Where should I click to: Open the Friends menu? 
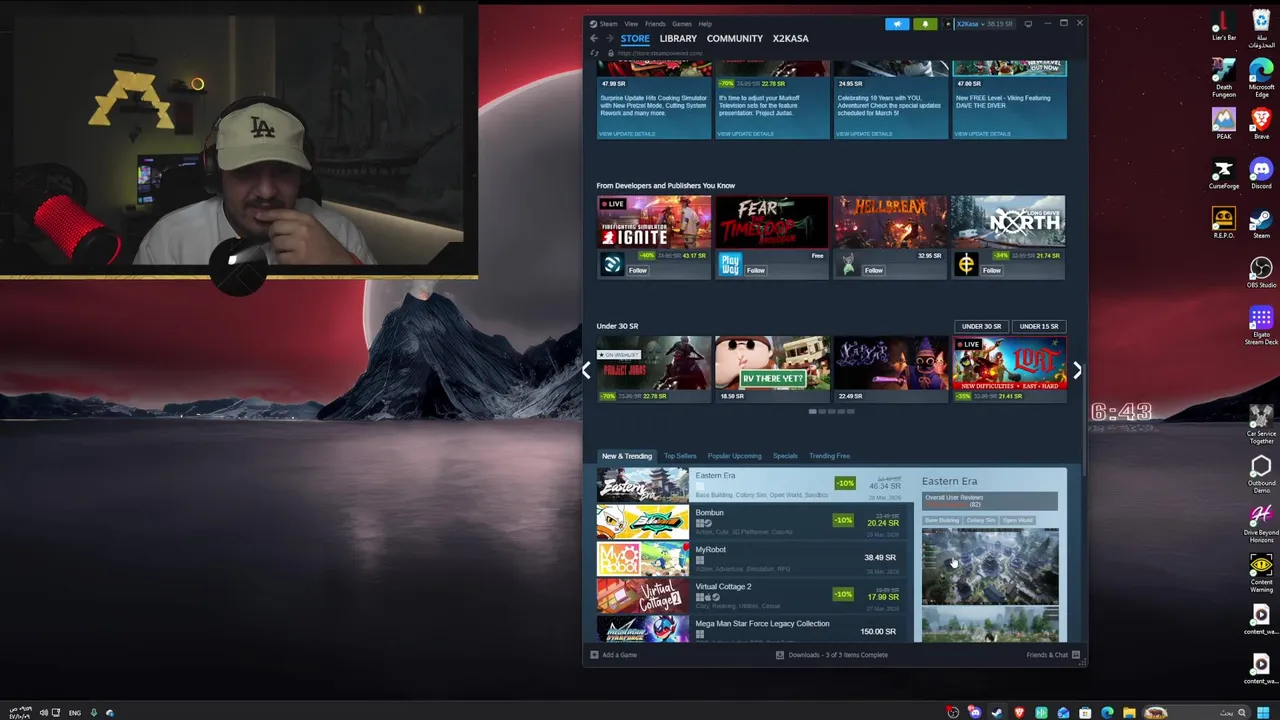click(x=655, y=24)
